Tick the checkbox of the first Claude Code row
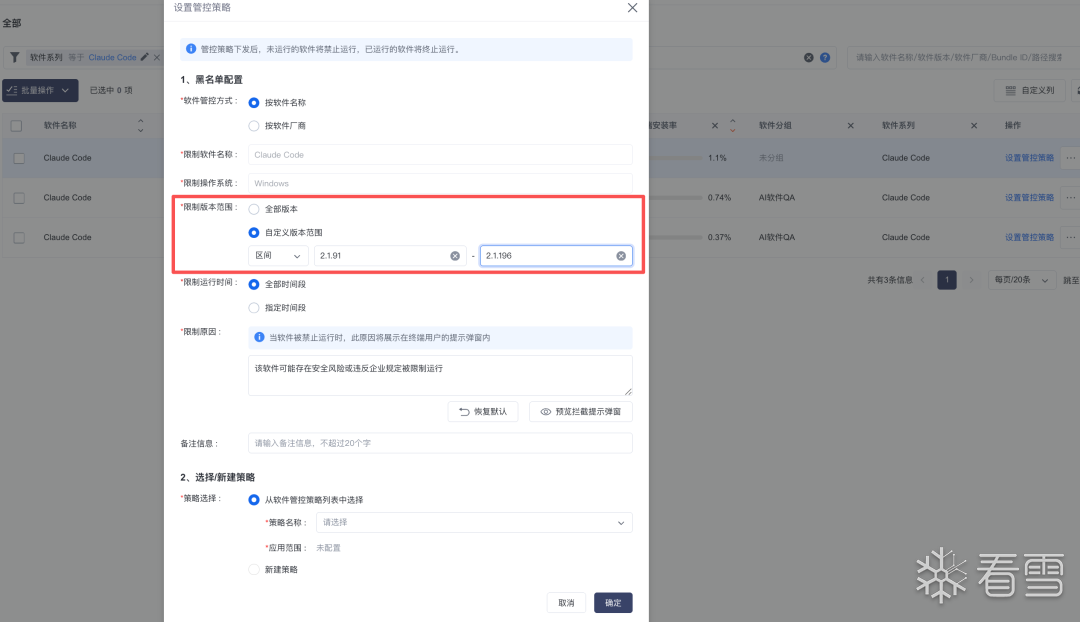This screenshot has height=622, width=1080. pos(19,158)
